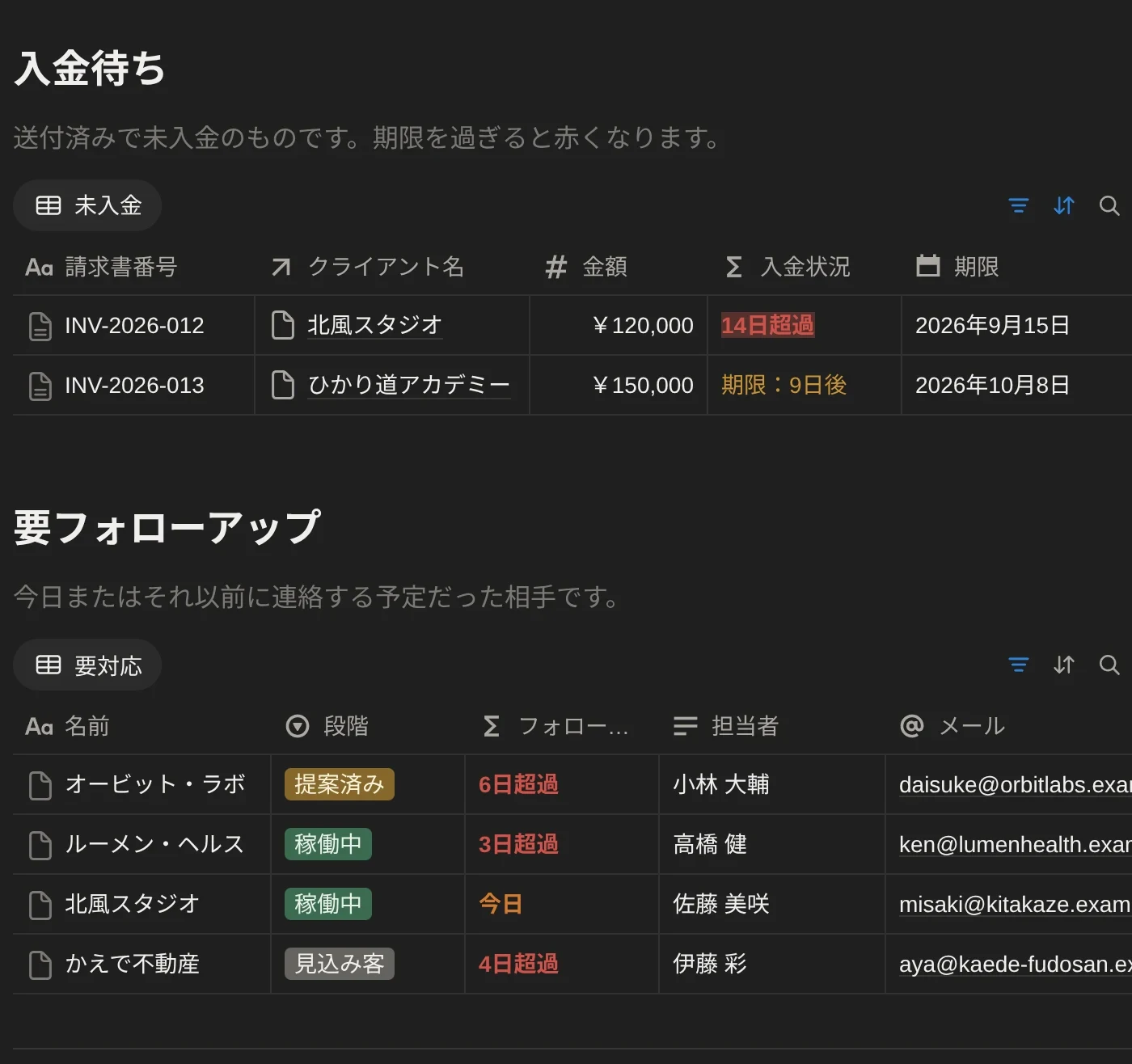Select the 2026年9月15日 due date cell
1132x1064 pixels.
1016,325
